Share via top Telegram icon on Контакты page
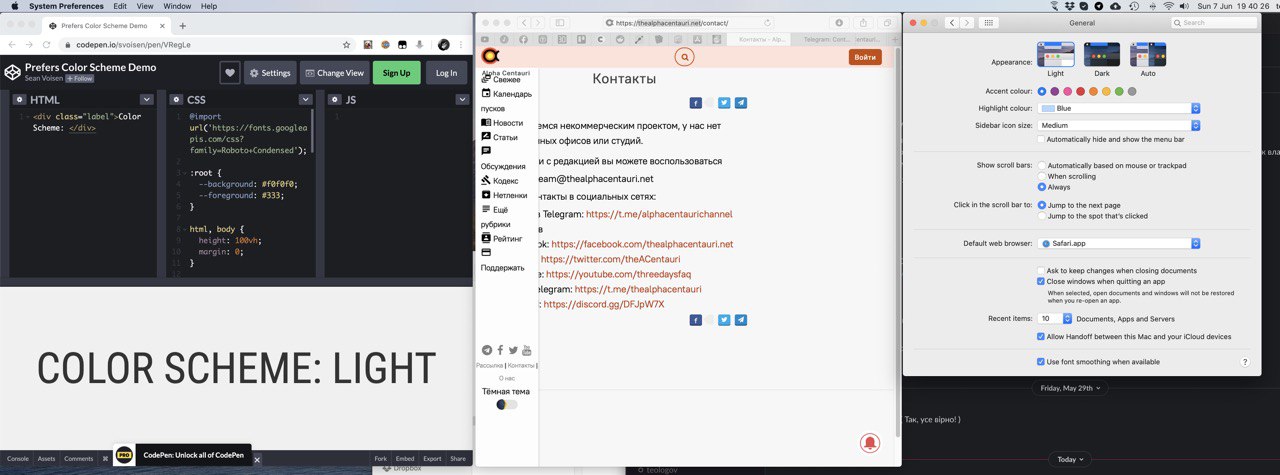Viewport: 1280px width, 475px height. click(741, 102)
